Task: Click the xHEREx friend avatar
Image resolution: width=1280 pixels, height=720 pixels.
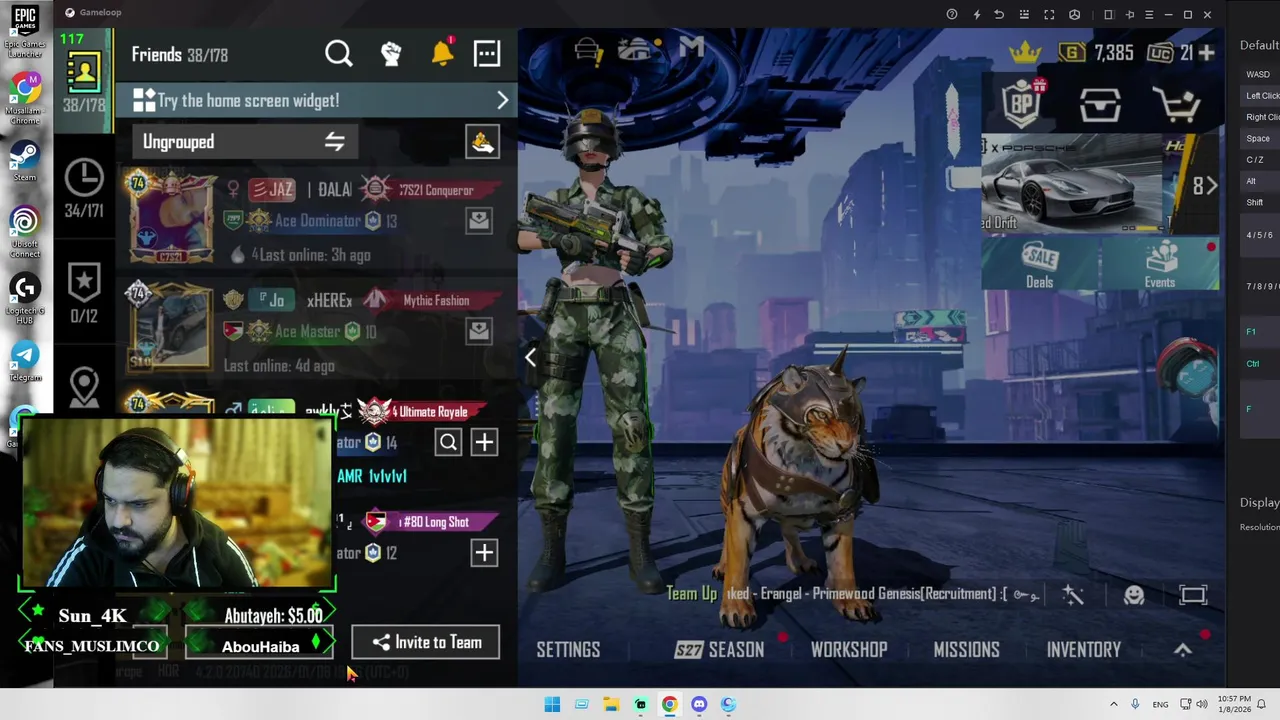Action: (171, 327)
